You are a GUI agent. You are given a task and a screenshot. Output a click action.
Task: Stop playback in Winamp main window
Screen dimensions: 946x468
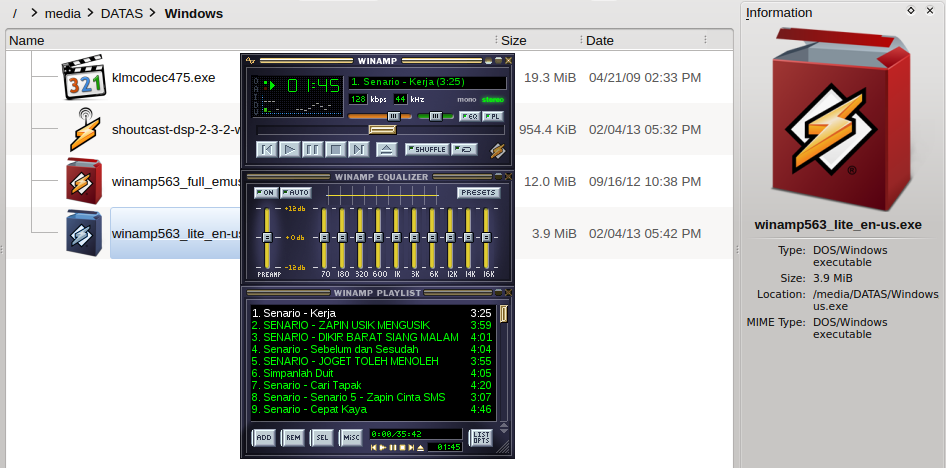(x=335, y=149)
